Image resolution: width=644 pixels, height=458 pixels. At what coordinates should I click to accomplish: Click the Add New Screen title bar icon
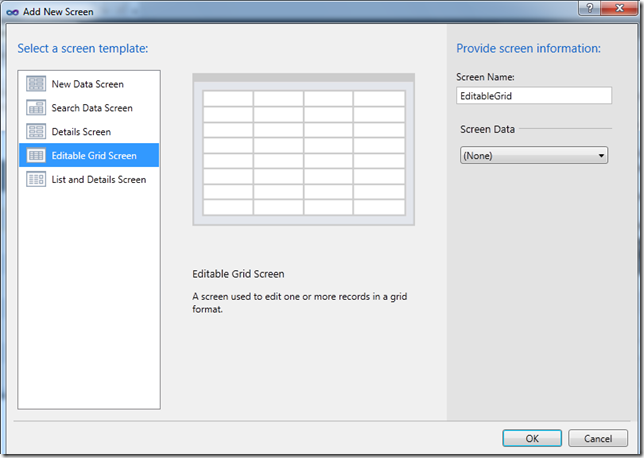point(12,12)
